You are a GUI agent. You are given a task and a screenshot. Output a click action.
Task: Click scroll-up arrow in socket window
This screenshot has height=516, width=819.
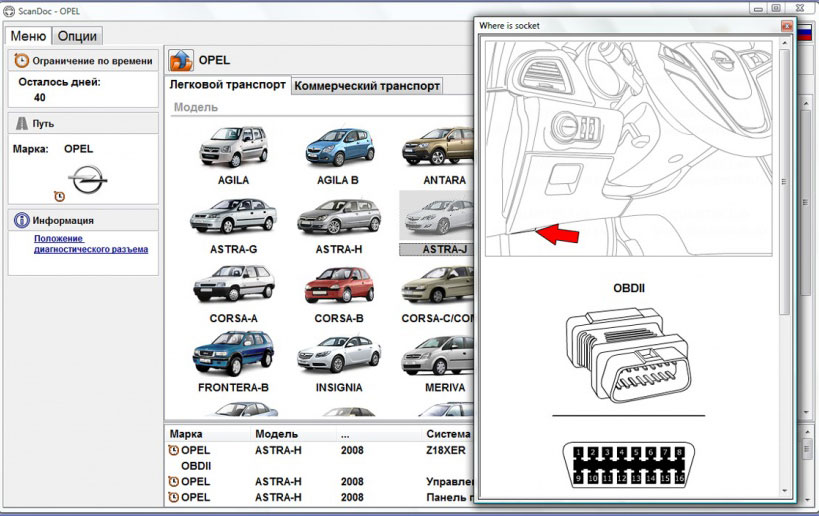pos(785,43)
